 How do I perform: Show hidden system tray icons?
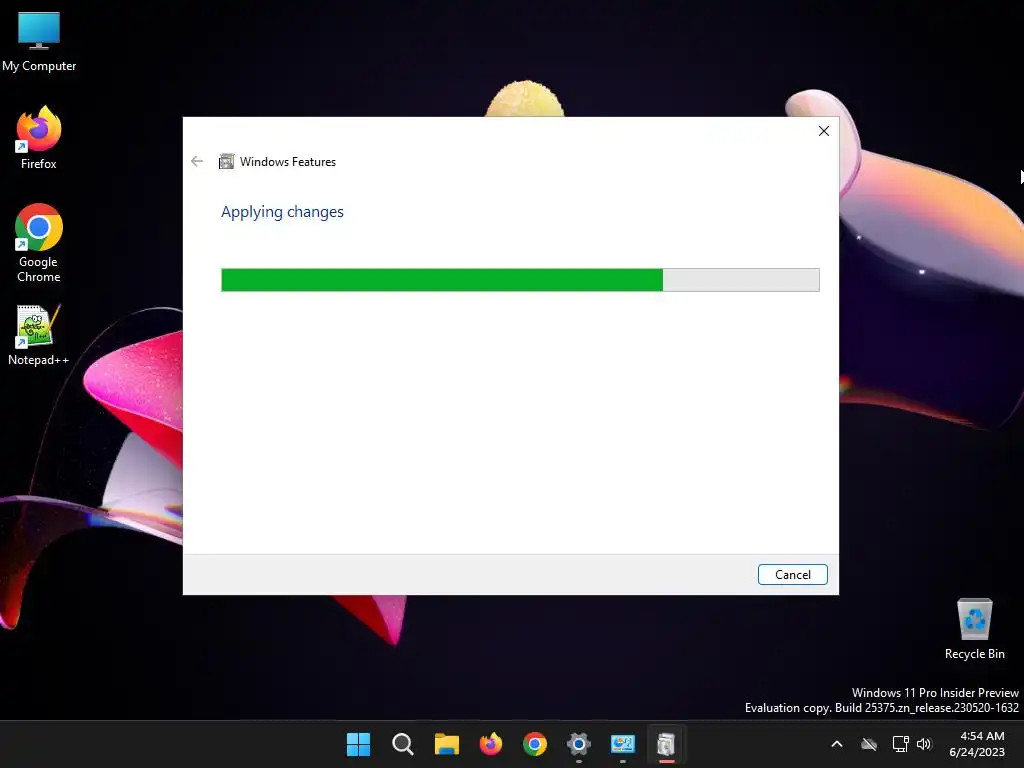click(837, 744)
